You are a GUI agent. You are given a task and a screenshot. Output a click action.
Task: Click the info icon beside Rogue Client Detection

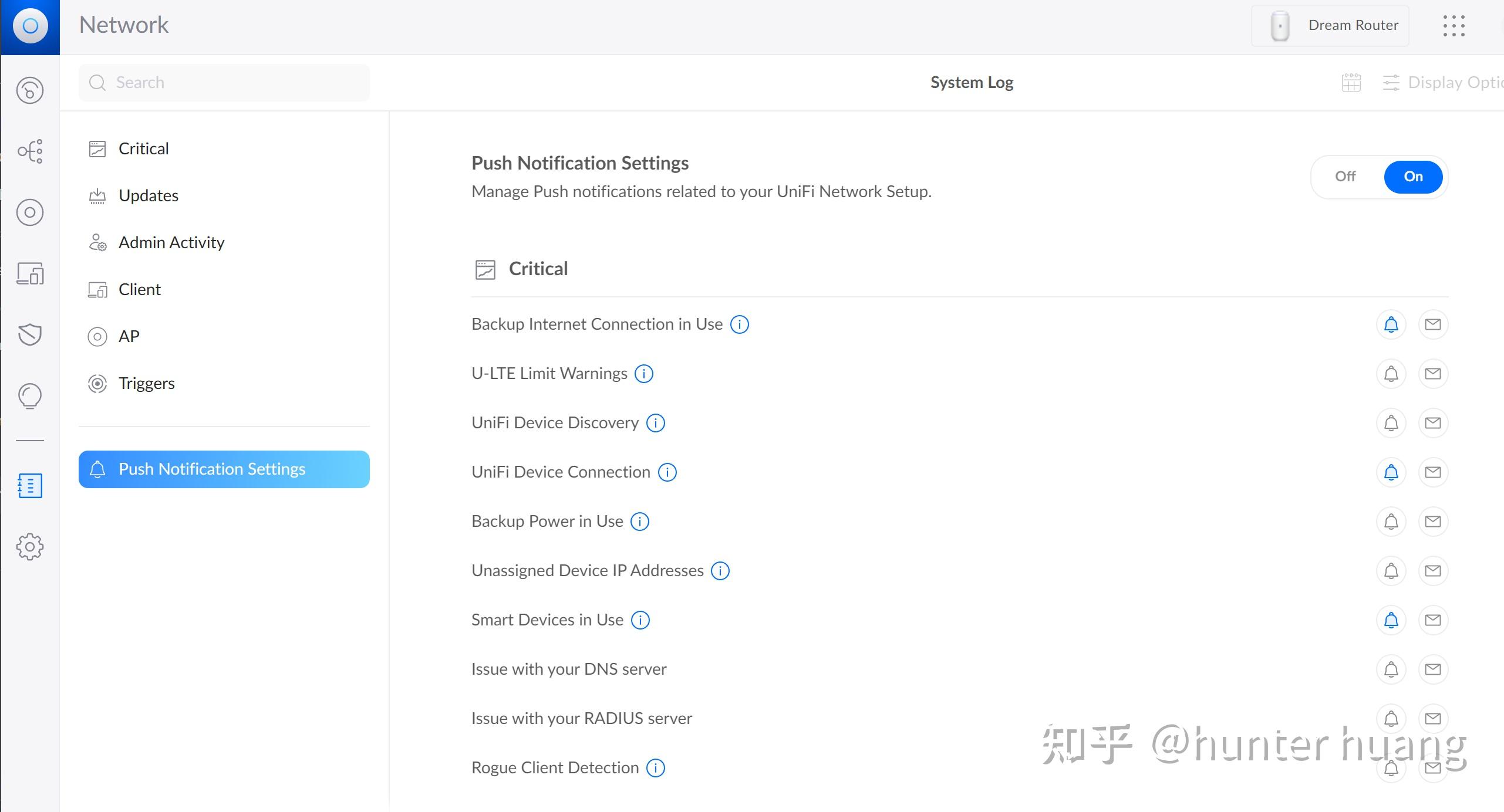[x=655, y=767]
